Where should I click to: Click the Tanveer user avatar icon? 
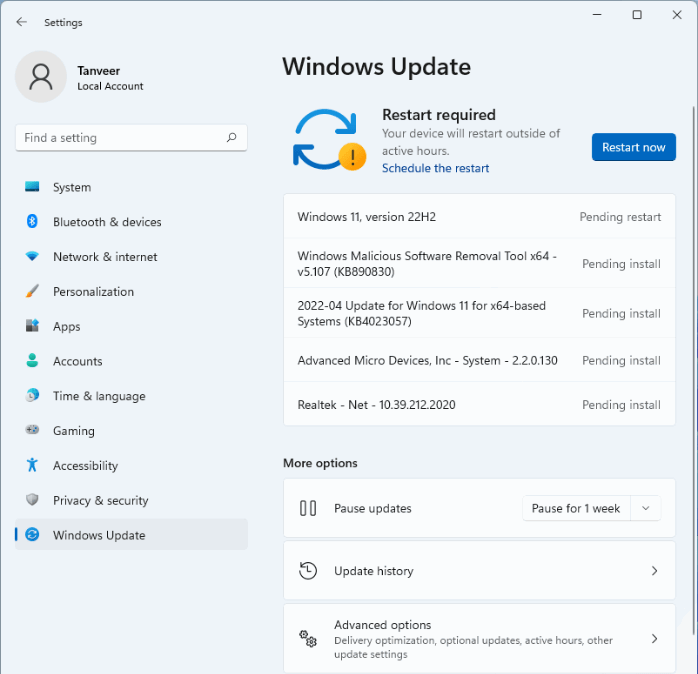41,77
